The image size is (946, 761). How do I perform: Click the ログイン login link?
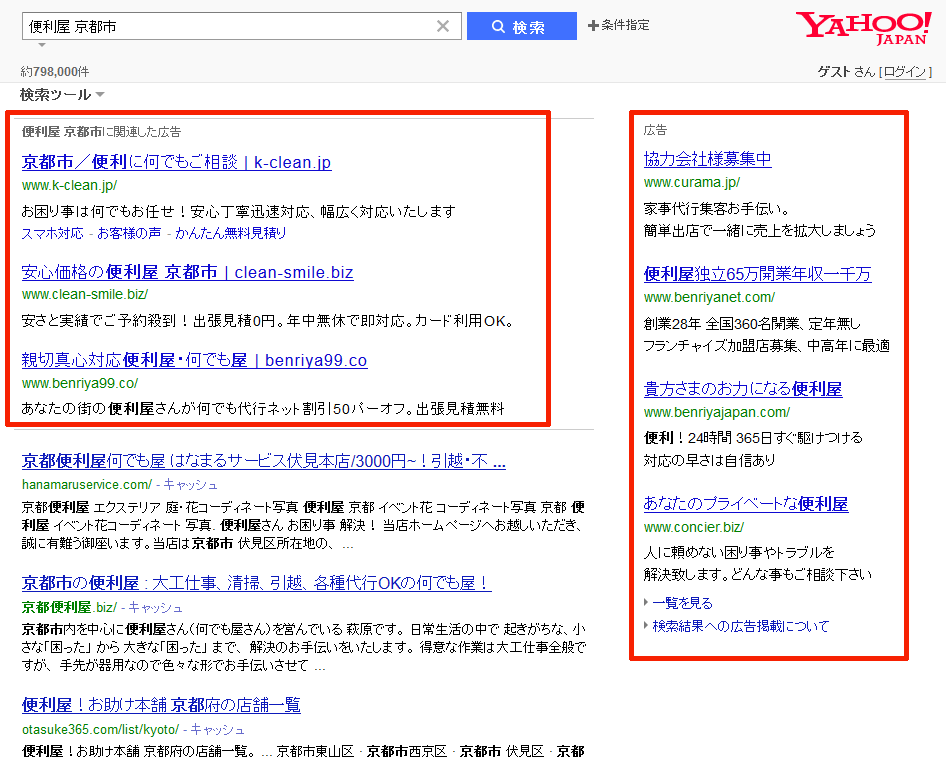point(904,72)
